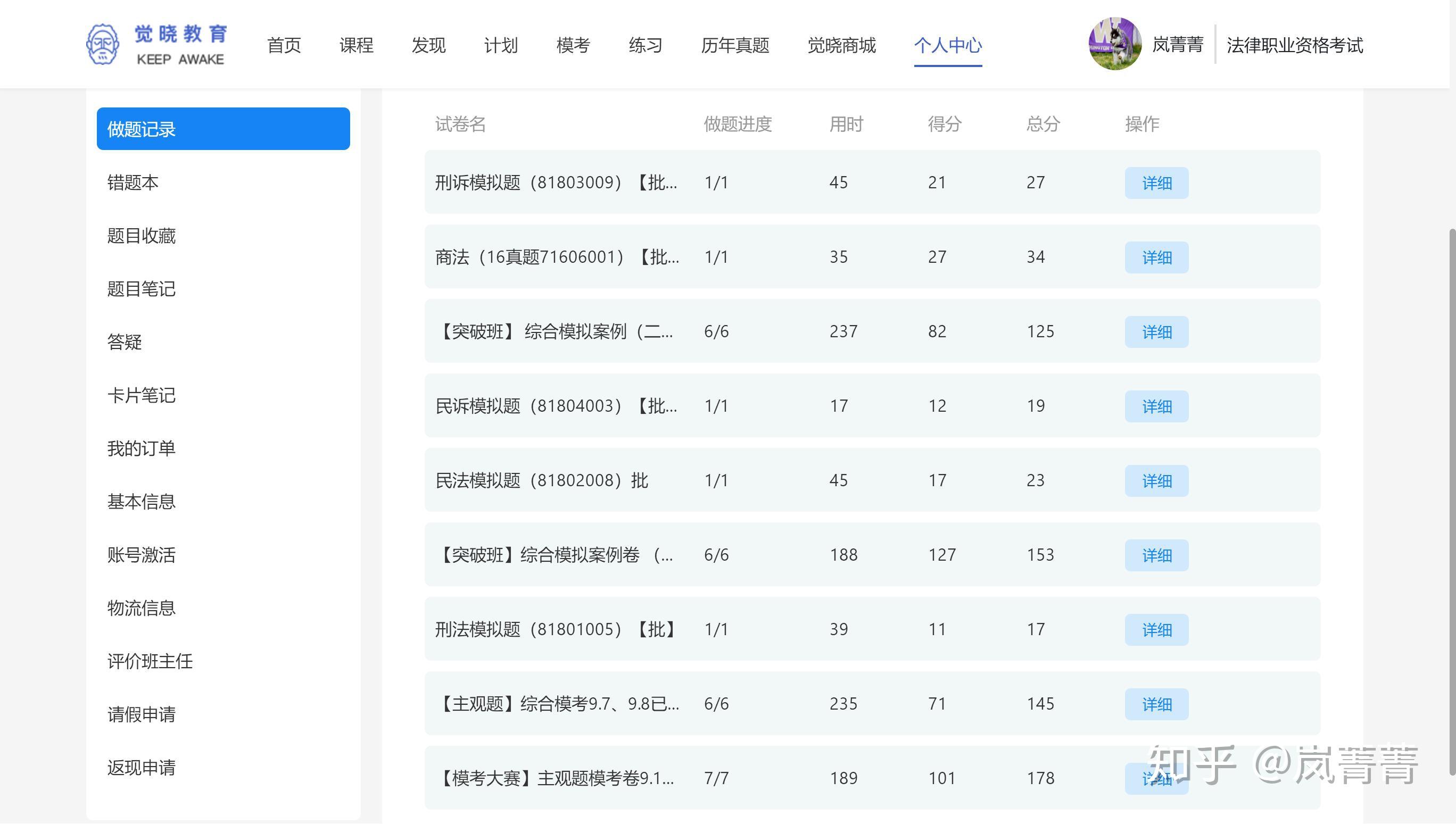1456x824 pixels.
Task: Click 详细 for 刑法模拟题 81801005
Action: (x=1156, y=629)
